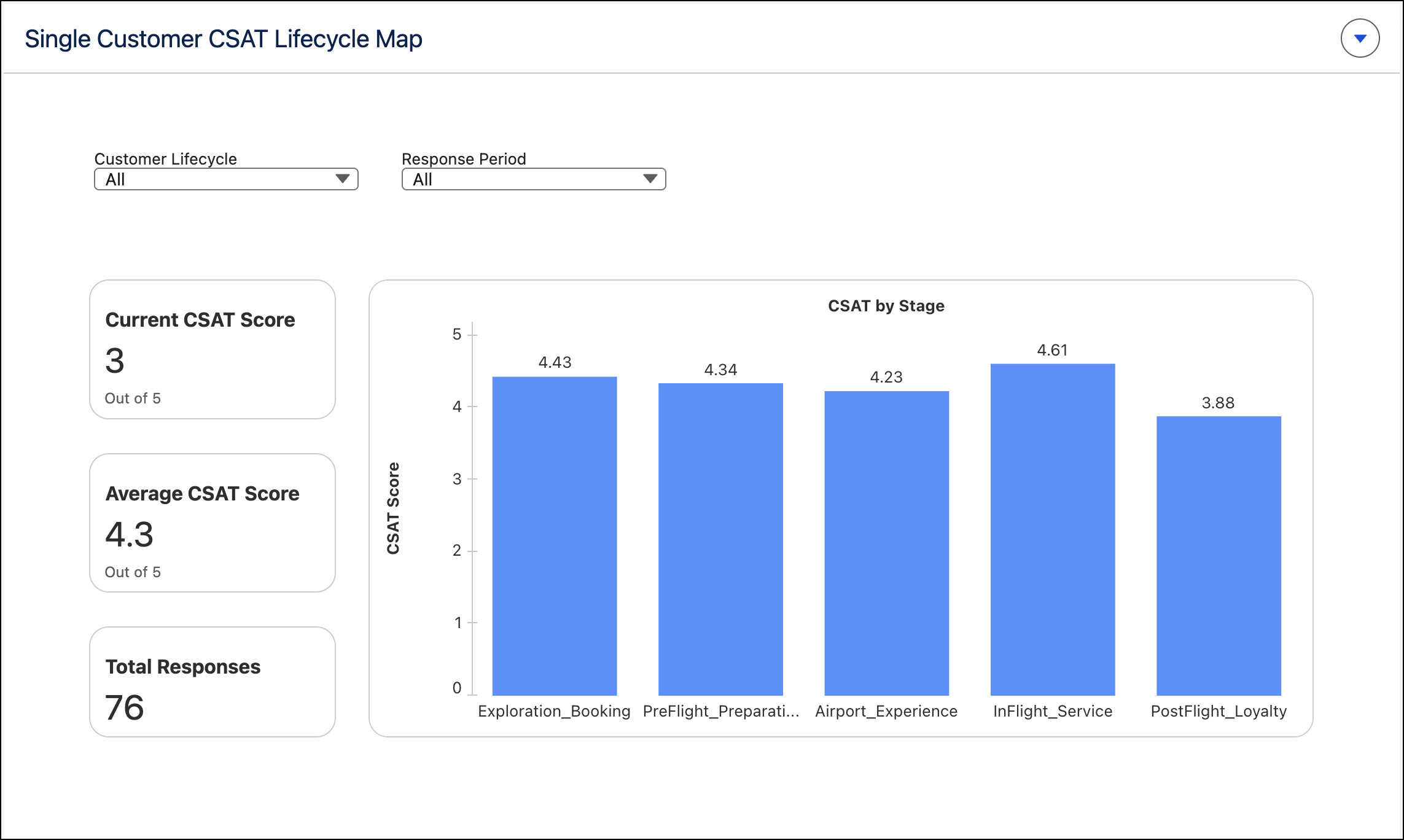Image resolution: width=1404 pixels, height=840 pixels.
Task: Click the Average CSAT Score heading
Action: pyautogui.click(x=202, y=494)
